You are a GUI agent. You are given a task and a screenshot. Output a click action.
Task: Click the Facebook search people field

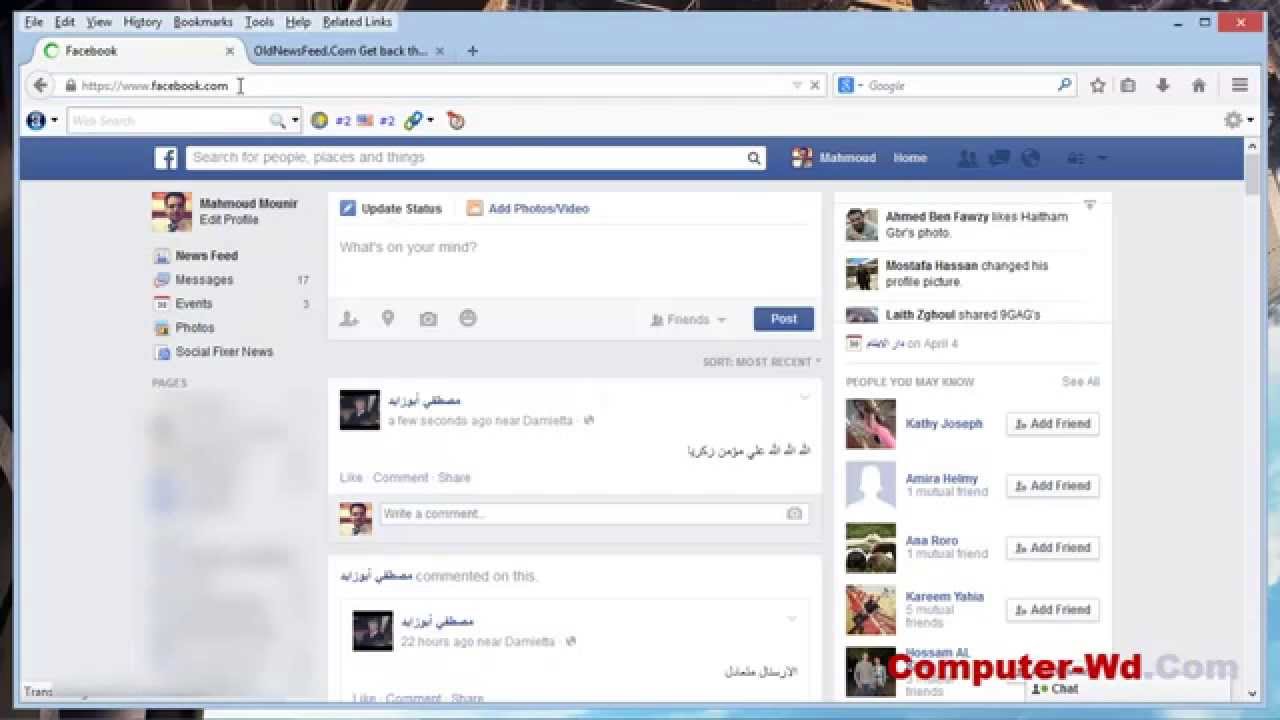(x=466, y=158)
